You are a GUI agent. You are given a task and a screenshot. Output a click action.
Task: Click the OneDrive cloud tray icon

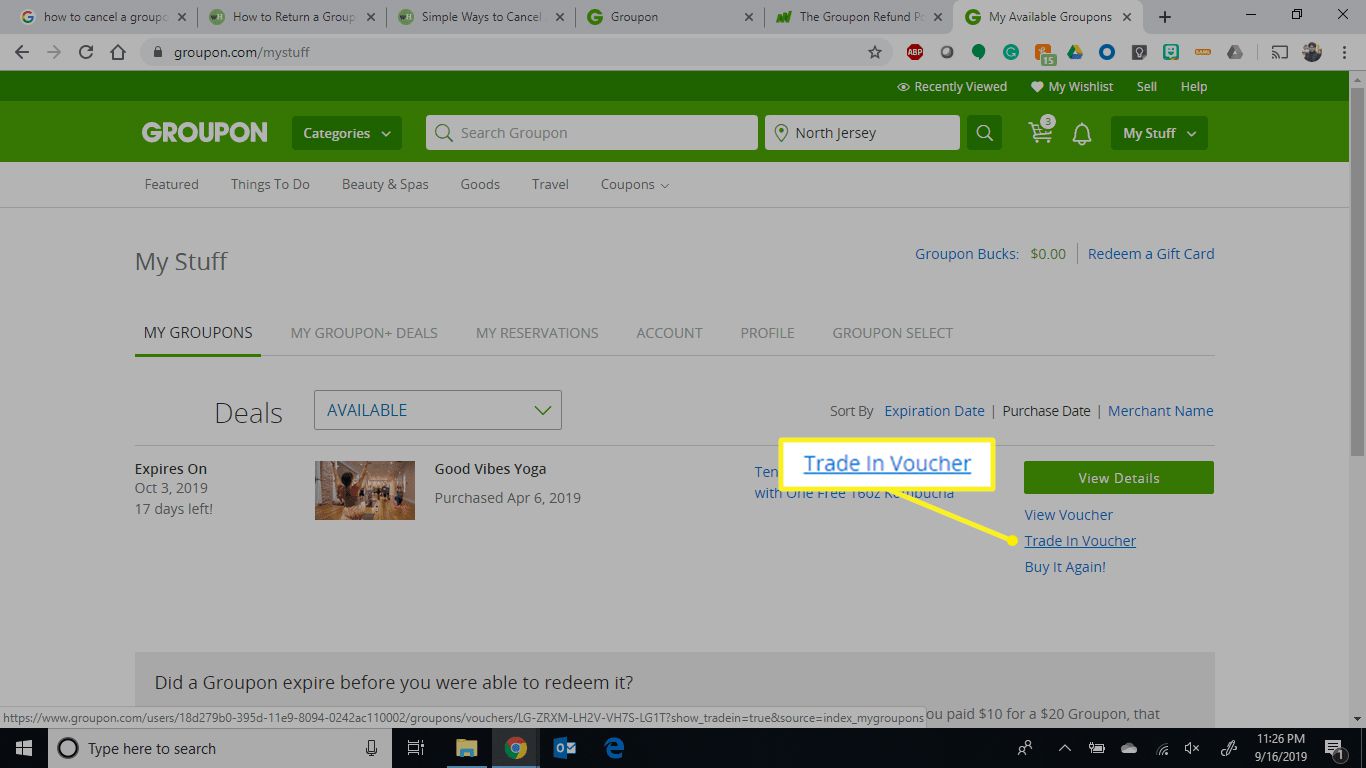(1129, 748)
